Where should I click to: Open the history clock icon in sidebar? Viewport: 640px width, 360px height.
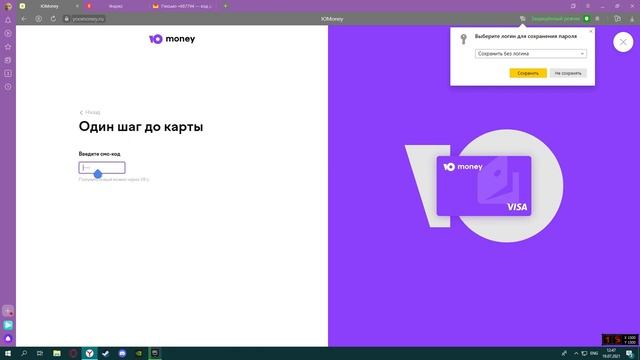click(8, 87)
